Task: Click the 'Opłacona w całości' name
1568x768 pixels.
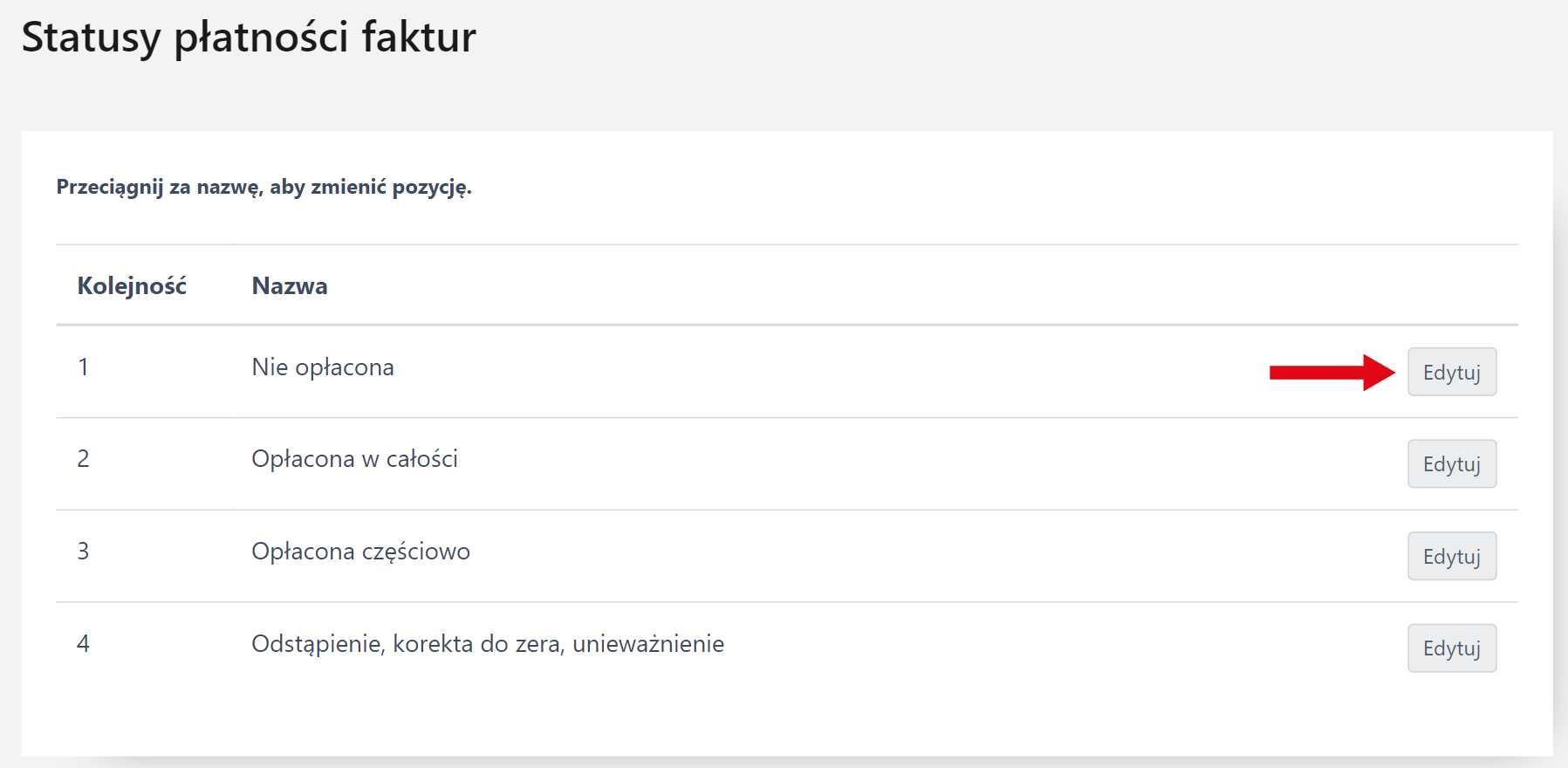Action: point(354,459)
